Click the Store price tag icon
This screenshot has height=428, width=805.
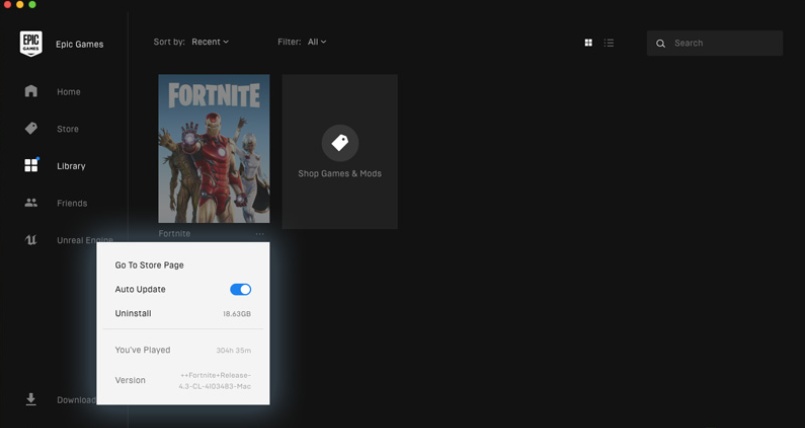click(31, 128)
